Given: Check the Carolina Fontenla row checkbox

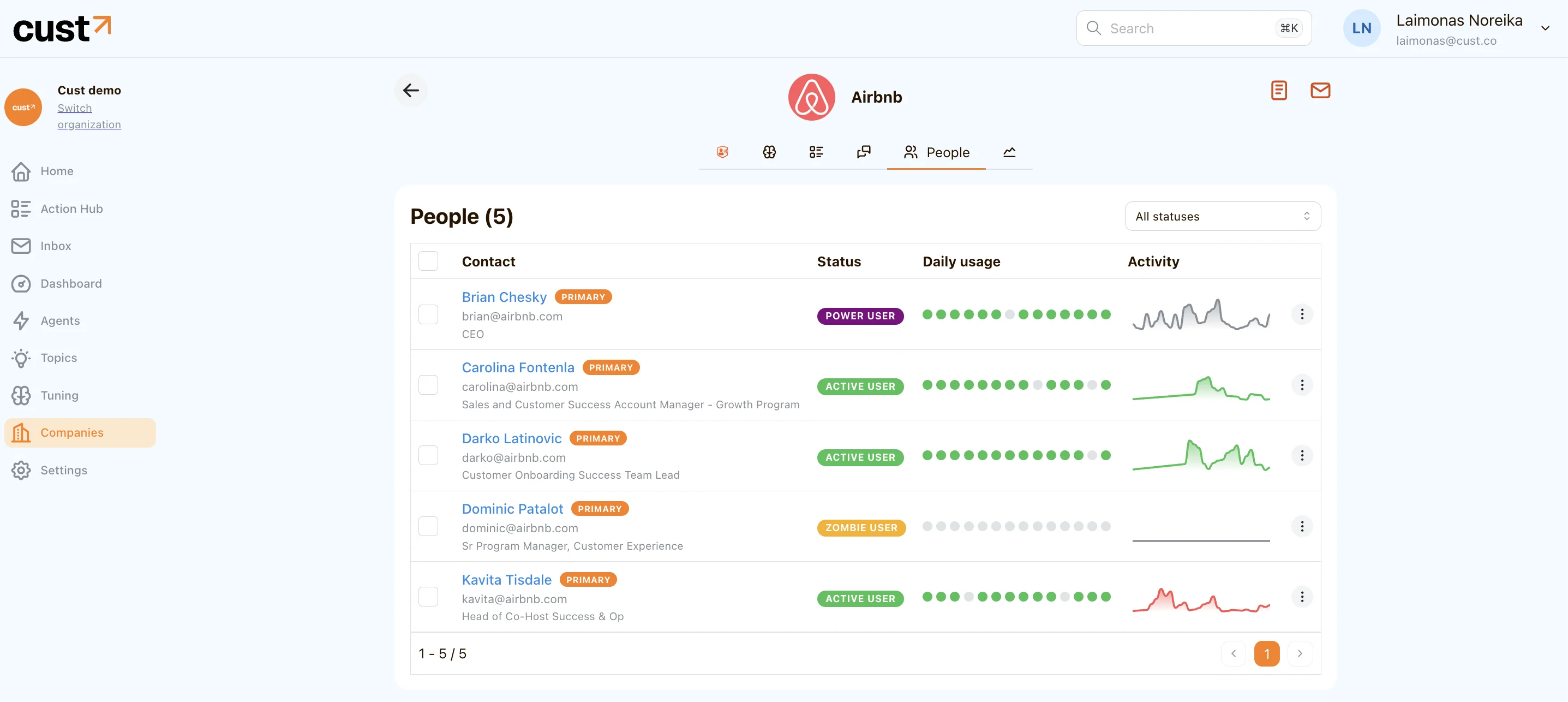Looking at the screenshot, I should [x=428, y=385].
